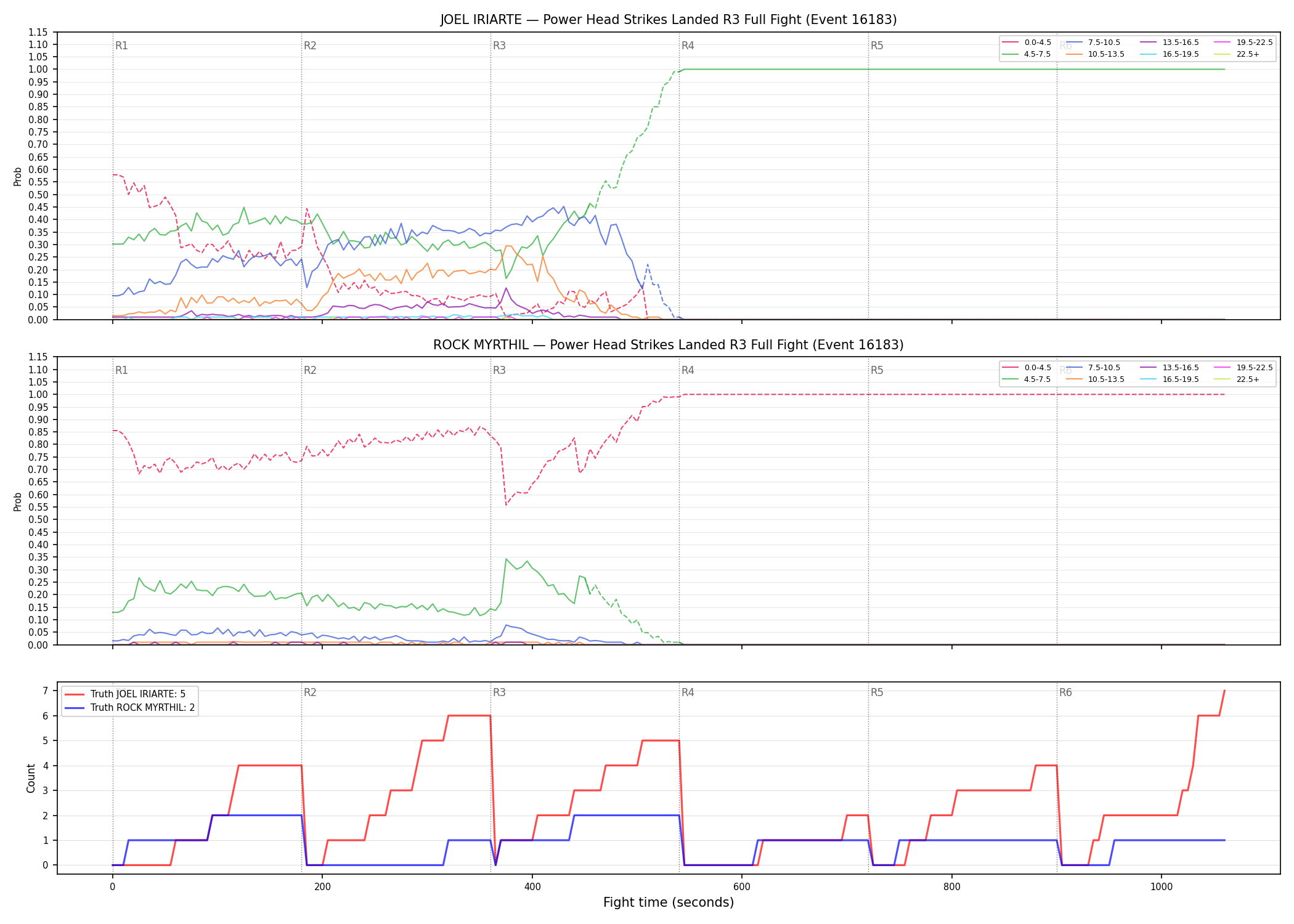Select the 0.0-4.5 legend entry in the ROCK MYRTHIL chart
The image size is (1294, 924).
pyautogui.click(x=1027, y=368)
